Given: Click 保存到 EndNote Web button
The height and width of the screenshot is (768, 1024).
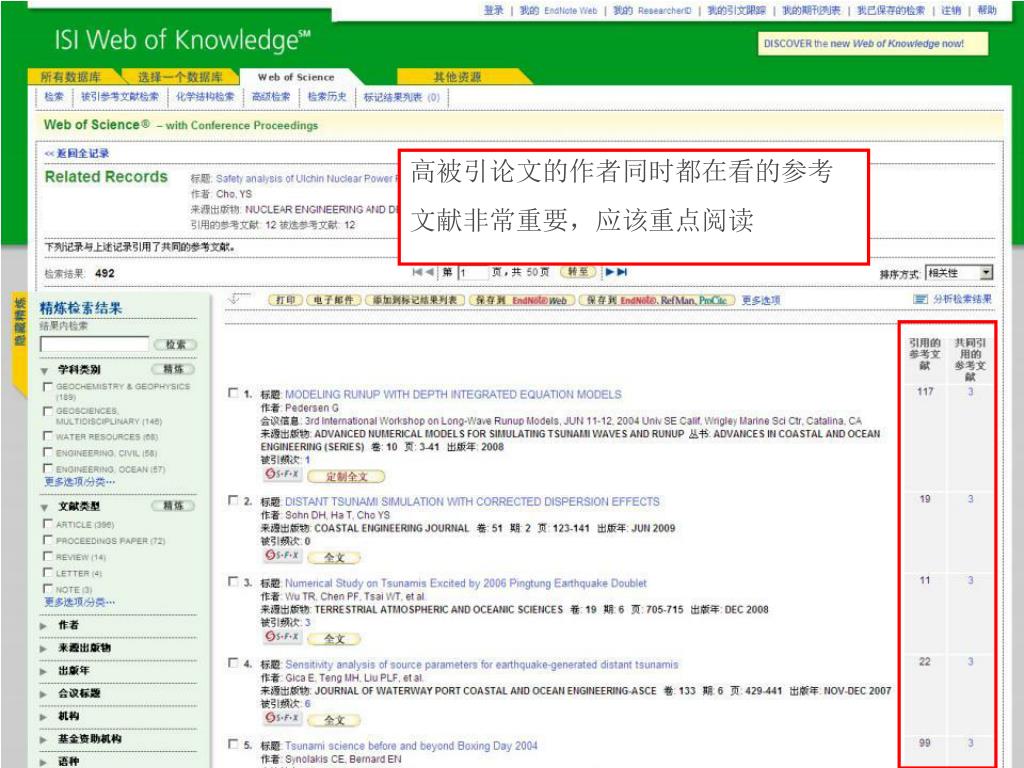Looking at the screenshot, I should click(x=522, y=300).
